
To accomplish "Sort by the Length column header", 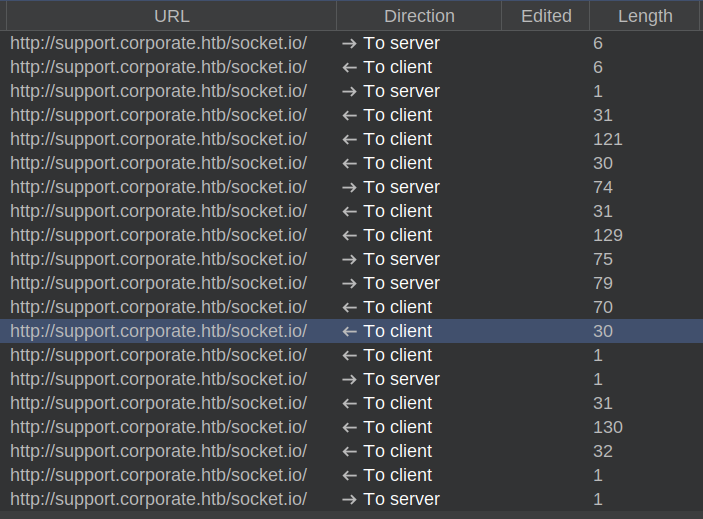I will tap(645, 16).
